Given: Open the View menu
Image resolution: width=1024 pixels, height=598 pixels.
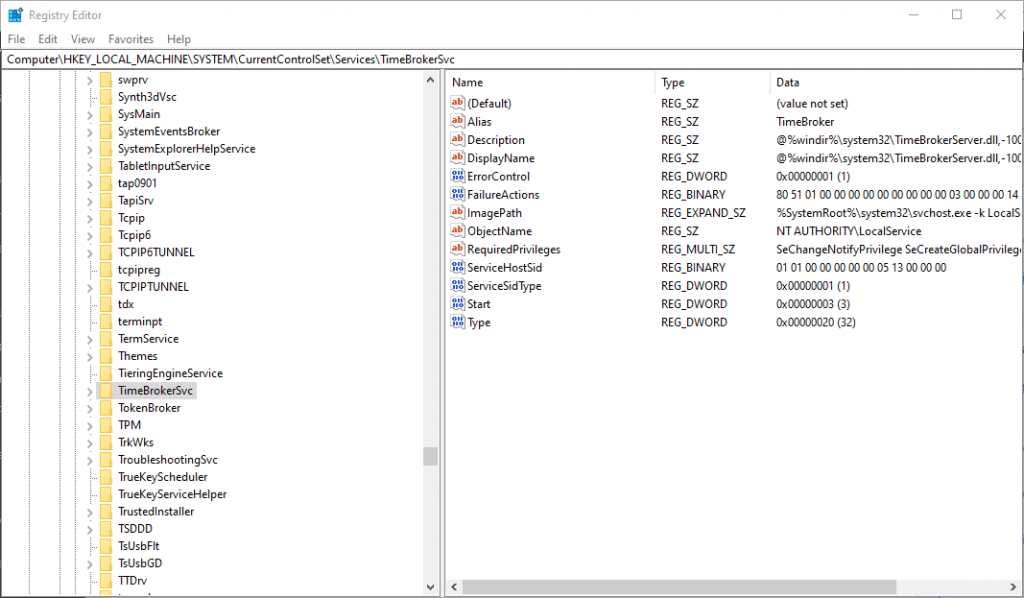Looking at the screenshot, I should [83, 39].
